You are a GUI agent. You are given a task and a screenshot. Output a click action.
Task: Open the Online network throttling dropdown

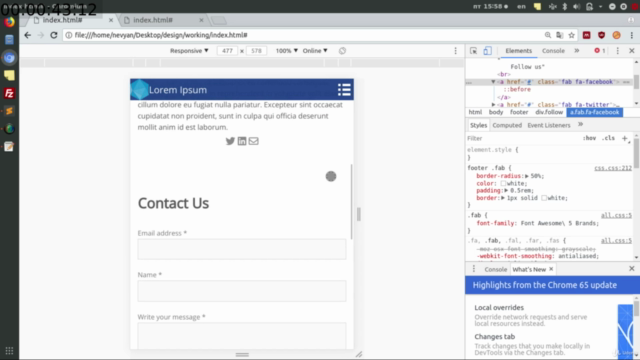pos(315,51)
